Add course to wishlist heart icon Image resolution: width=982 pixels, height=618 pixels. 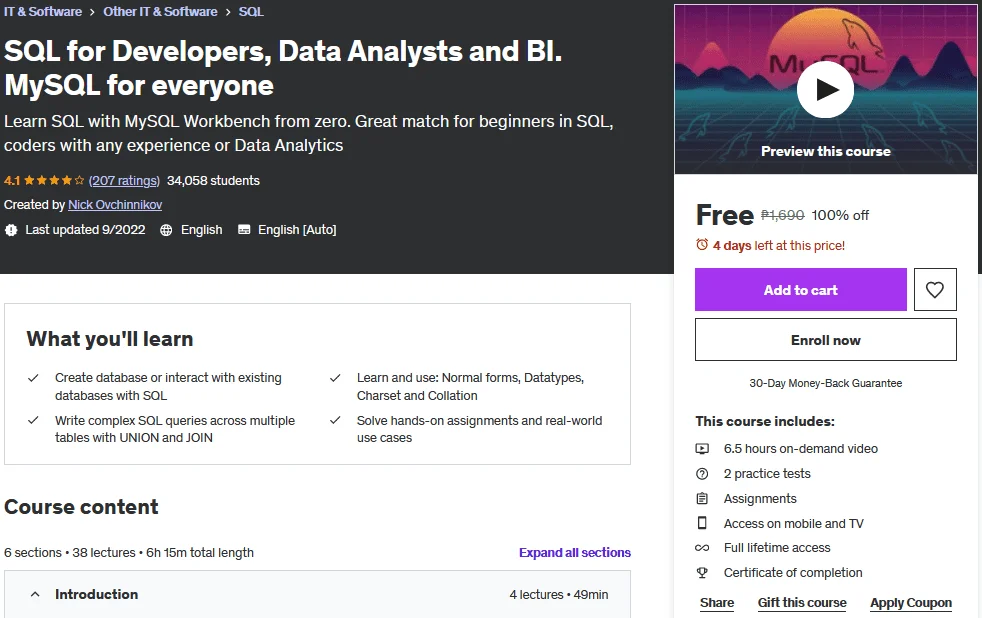coord(934,289)
